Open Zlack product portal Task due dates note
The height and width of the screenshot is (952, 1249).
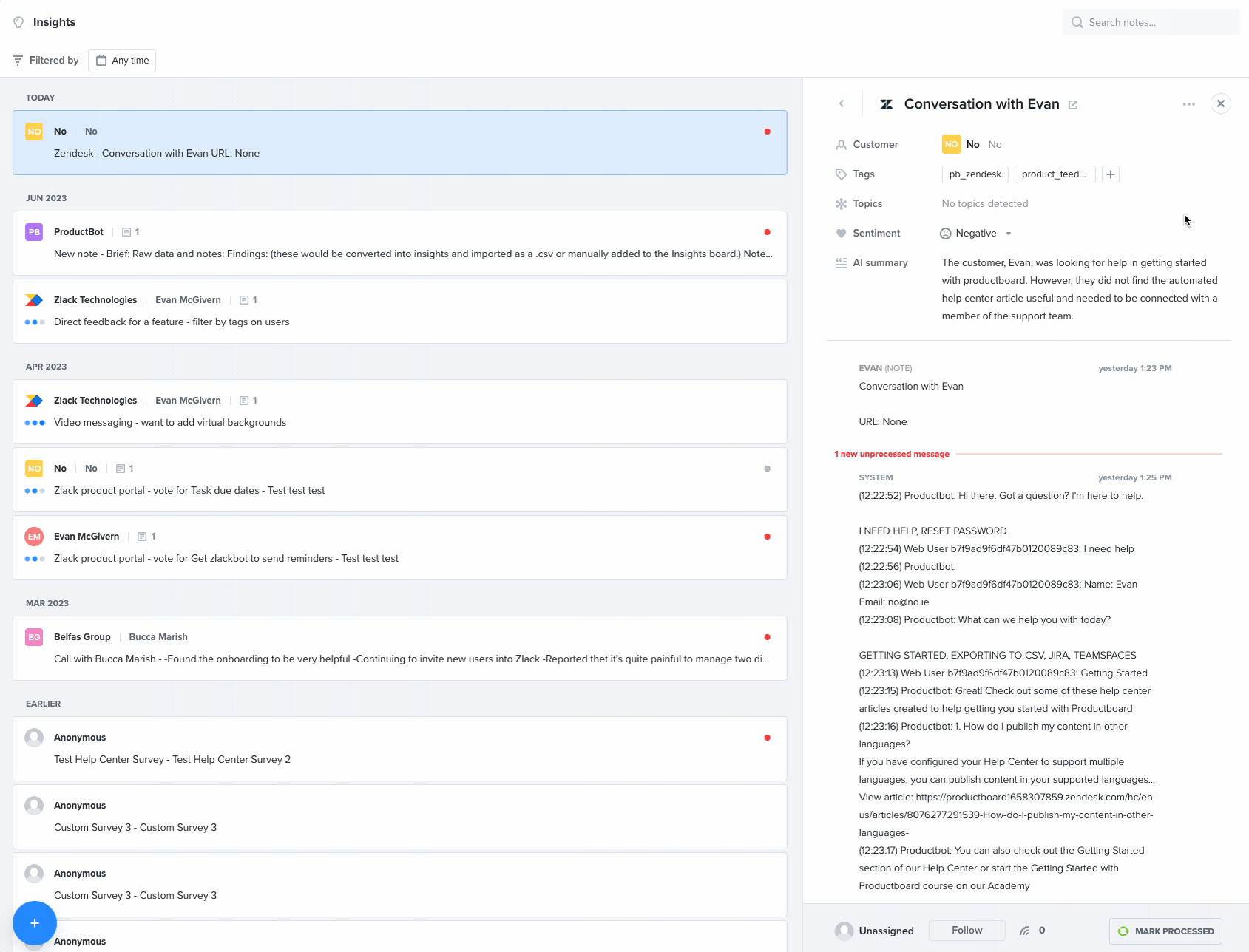tap(400, 480)
